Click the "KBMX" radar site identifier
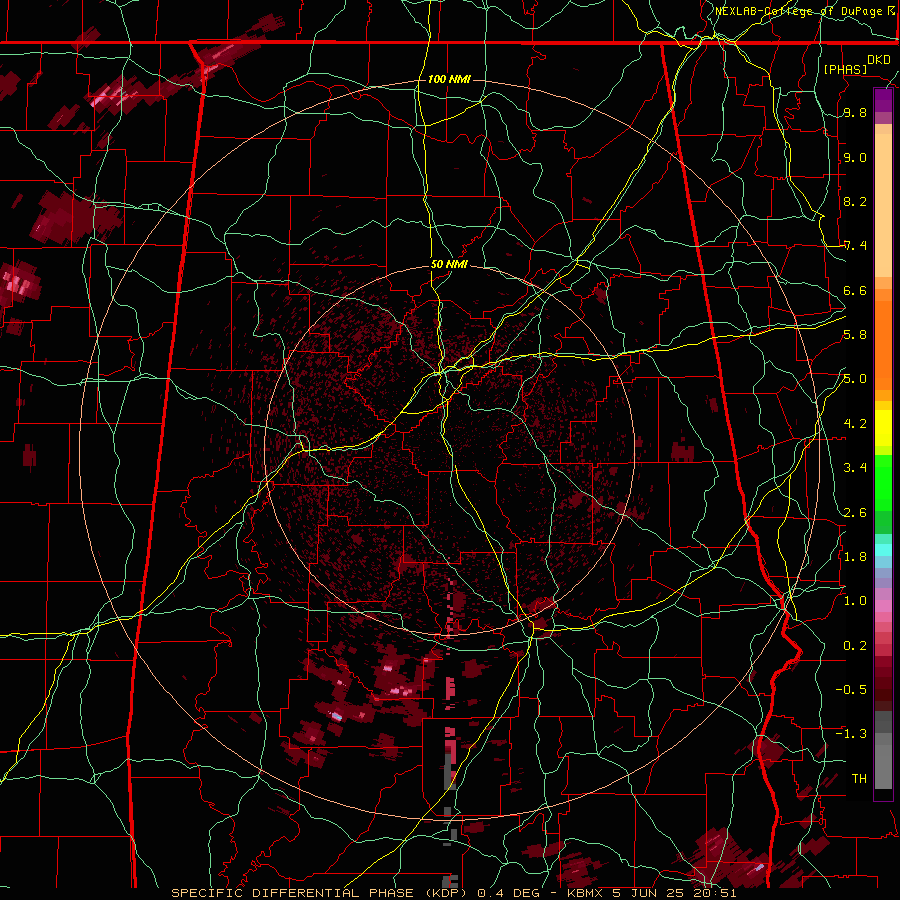 584,893
